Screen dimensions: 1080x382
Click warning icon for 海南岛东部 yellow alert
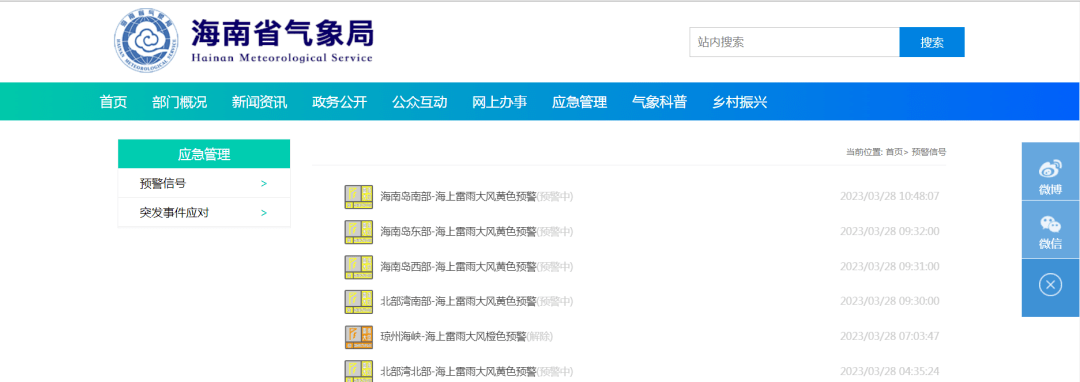click(358, 232)
